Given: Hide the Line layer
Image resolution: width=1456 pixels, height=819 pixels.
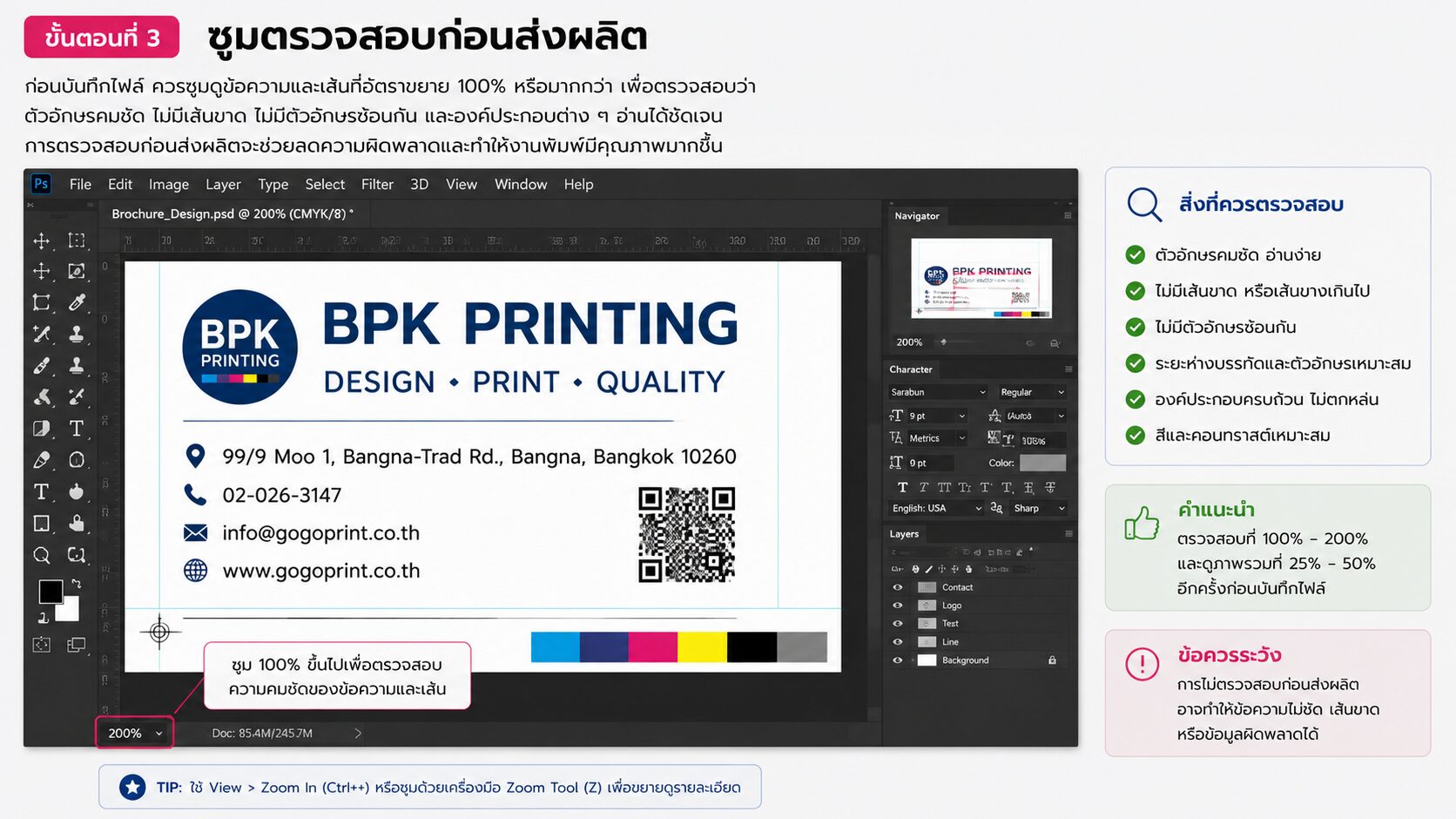Looking at the screenshot, I should click(898, 642).
